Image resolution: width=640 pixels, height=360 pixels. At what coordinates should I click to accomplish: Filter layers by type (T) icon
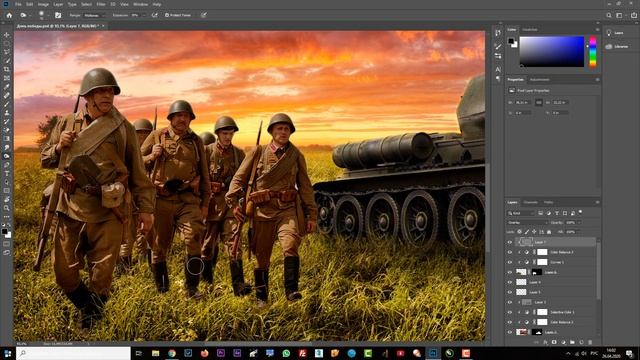click(x=557, y=213)
